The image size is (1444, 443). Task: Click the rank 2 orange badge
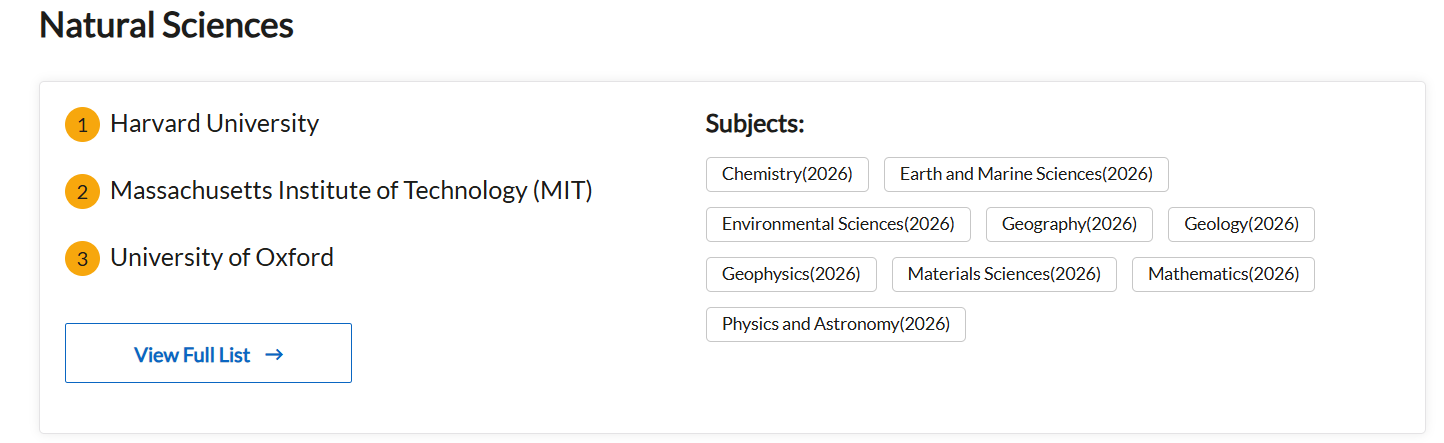(x=82, y=192)
